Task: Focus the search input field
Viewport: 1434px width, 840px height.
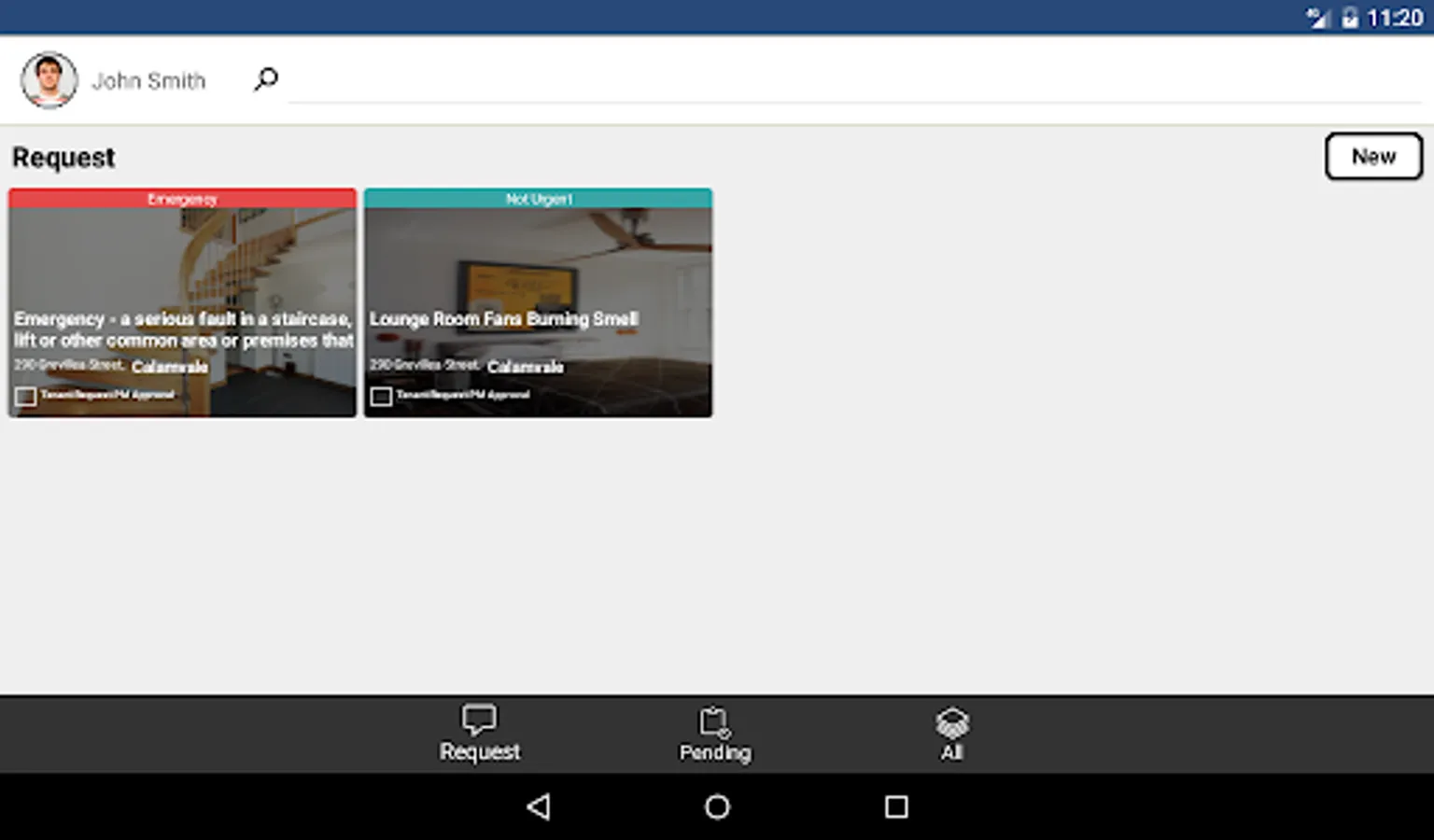Action: point(854,80)
